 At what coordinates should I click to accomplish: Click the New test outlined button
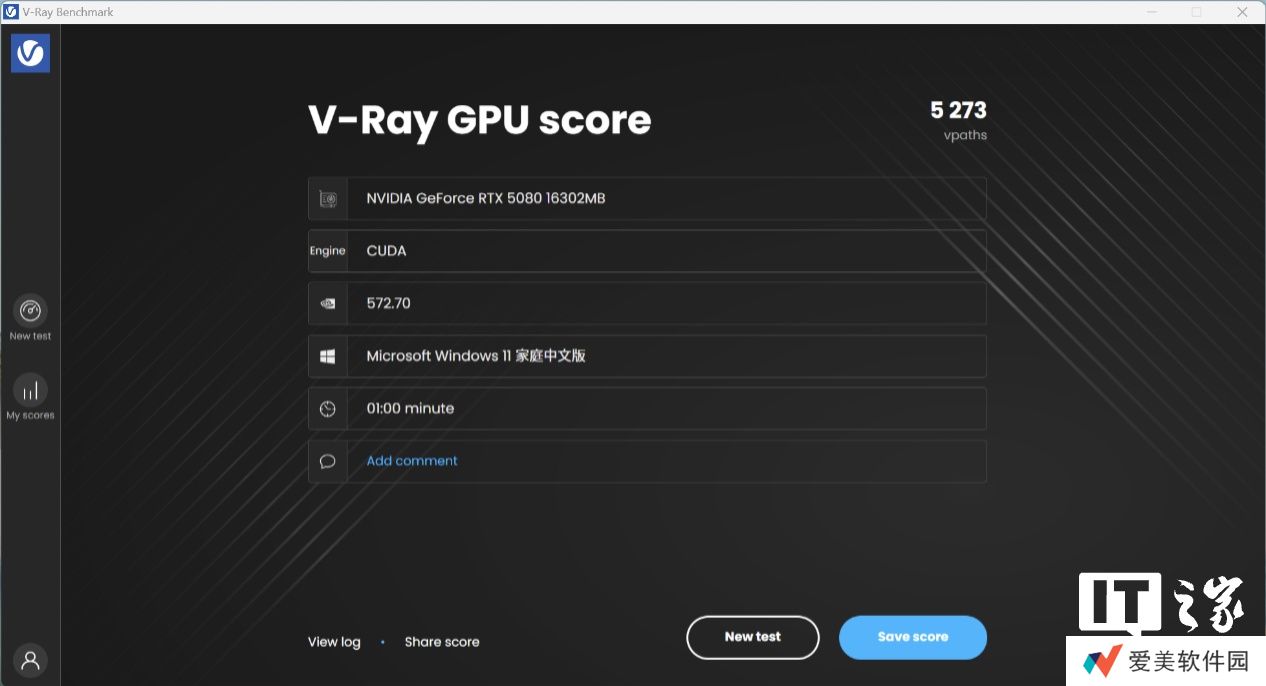(x=753, y=637)
